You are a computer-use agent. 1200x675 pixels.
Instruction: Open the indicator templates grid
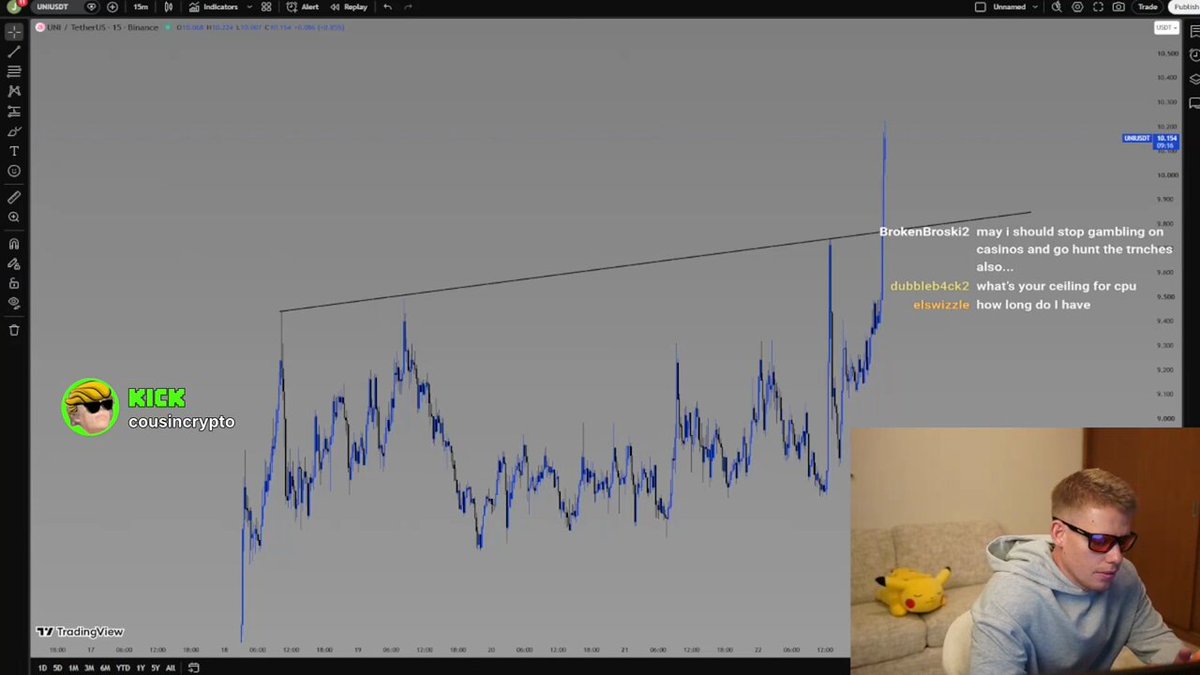pyautogui.click(x=266, y=7)
